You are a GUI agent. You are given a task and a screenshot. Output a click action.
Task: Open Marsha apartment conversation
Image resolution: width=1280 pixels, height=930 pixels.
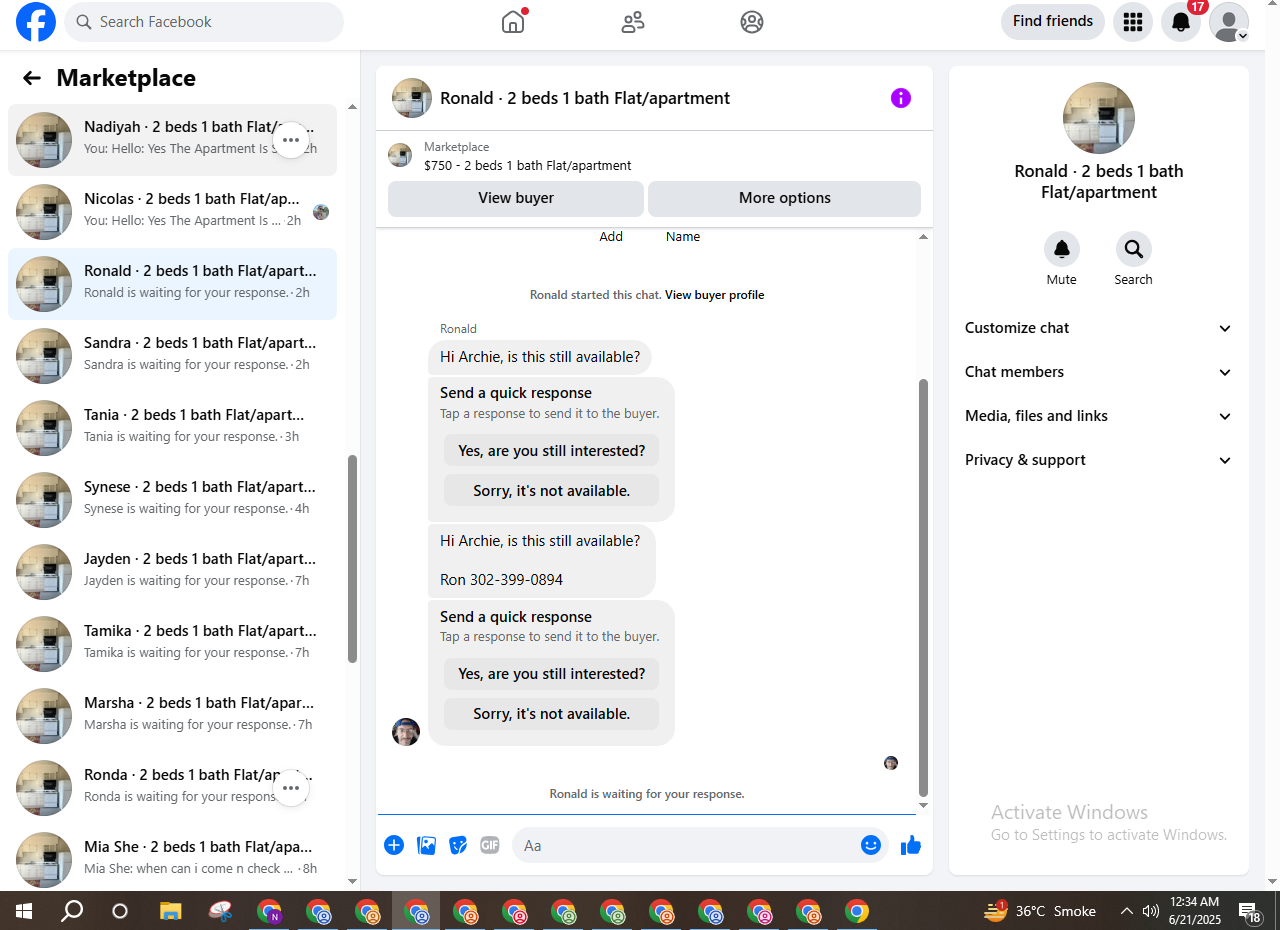pos(172,716)
